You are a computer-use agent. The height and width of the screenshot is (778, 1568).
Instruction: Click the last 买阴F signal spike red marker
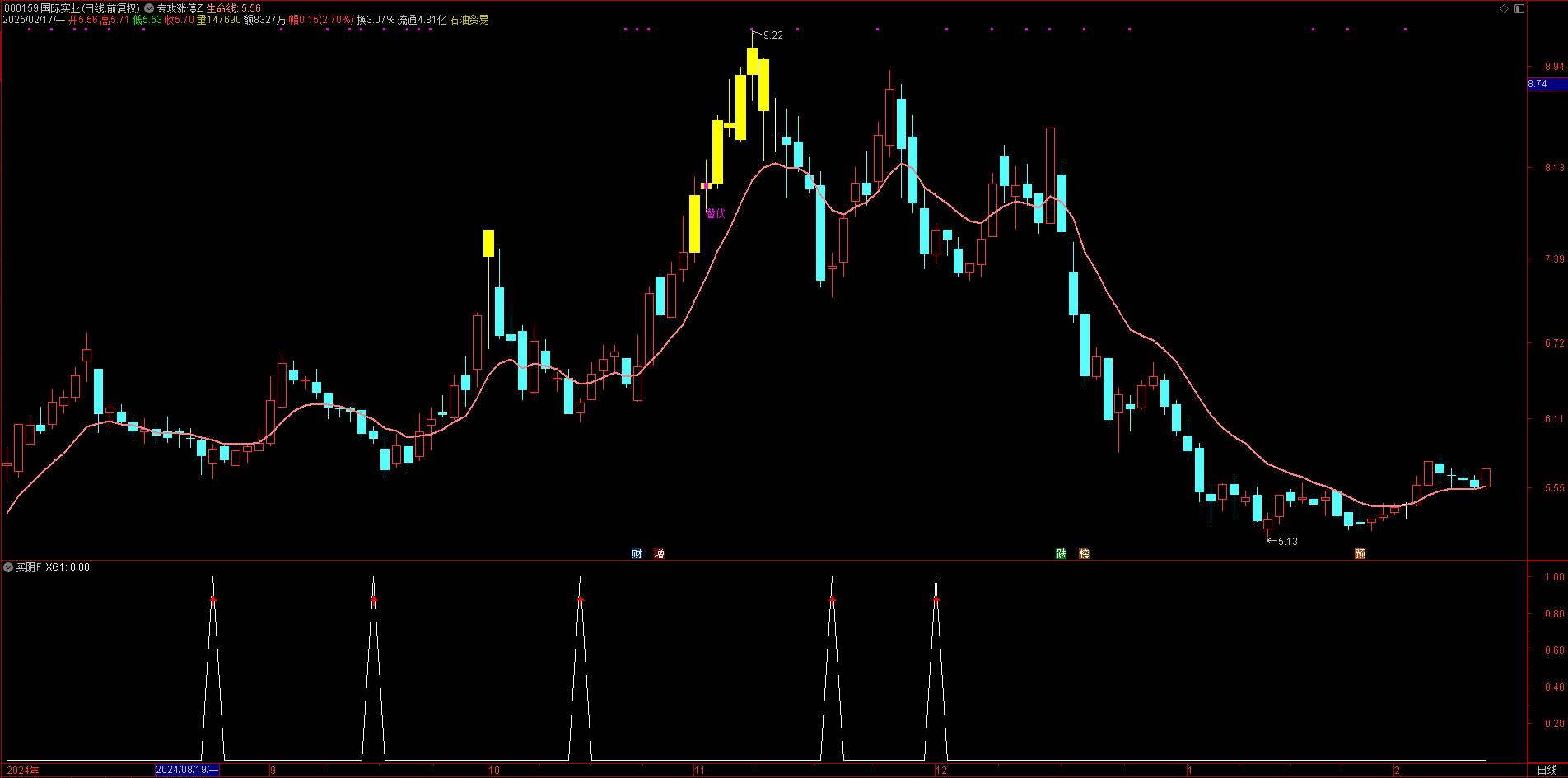936,600
